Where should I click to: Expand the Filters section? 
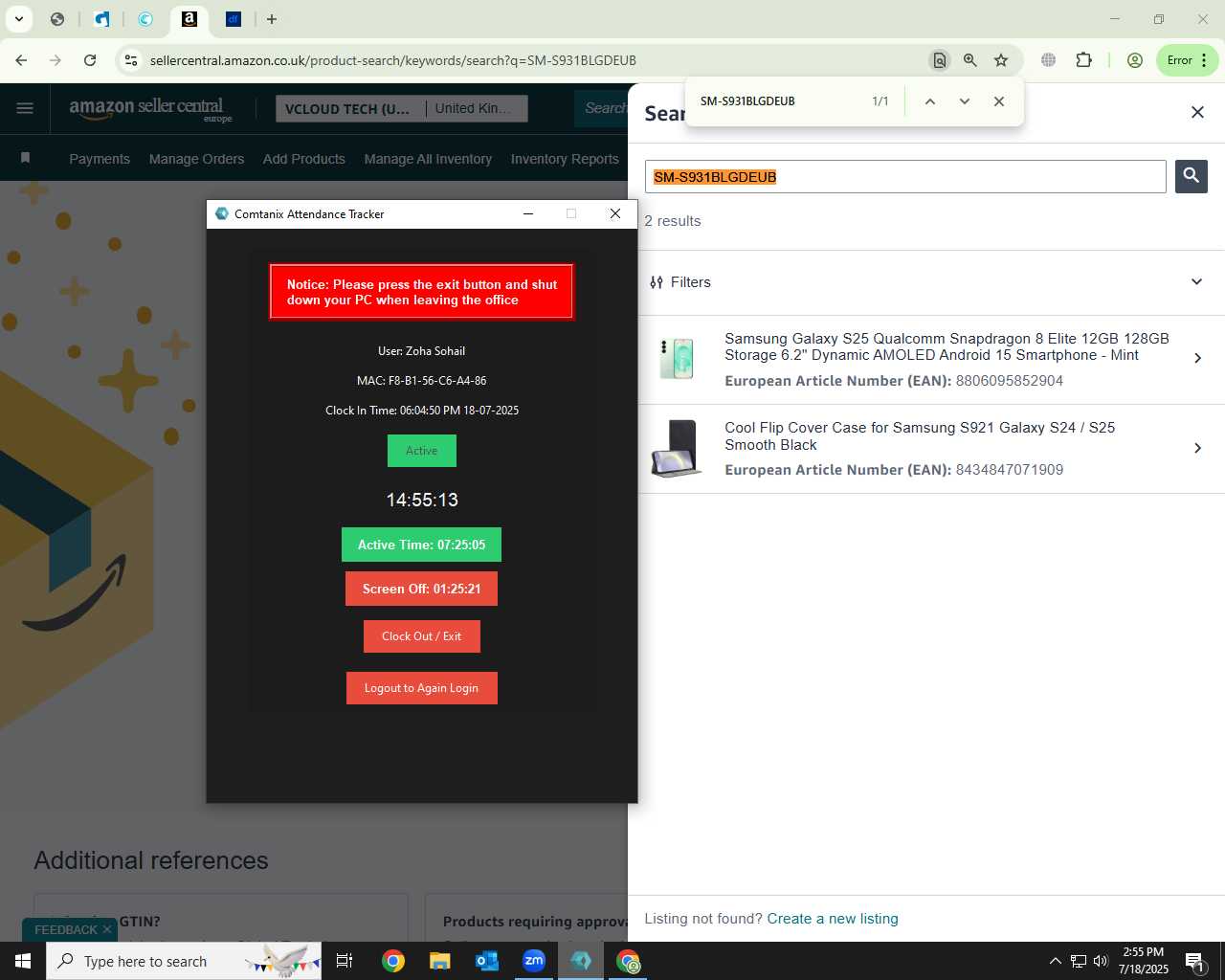pyautogui.click(x=926, y=282)
